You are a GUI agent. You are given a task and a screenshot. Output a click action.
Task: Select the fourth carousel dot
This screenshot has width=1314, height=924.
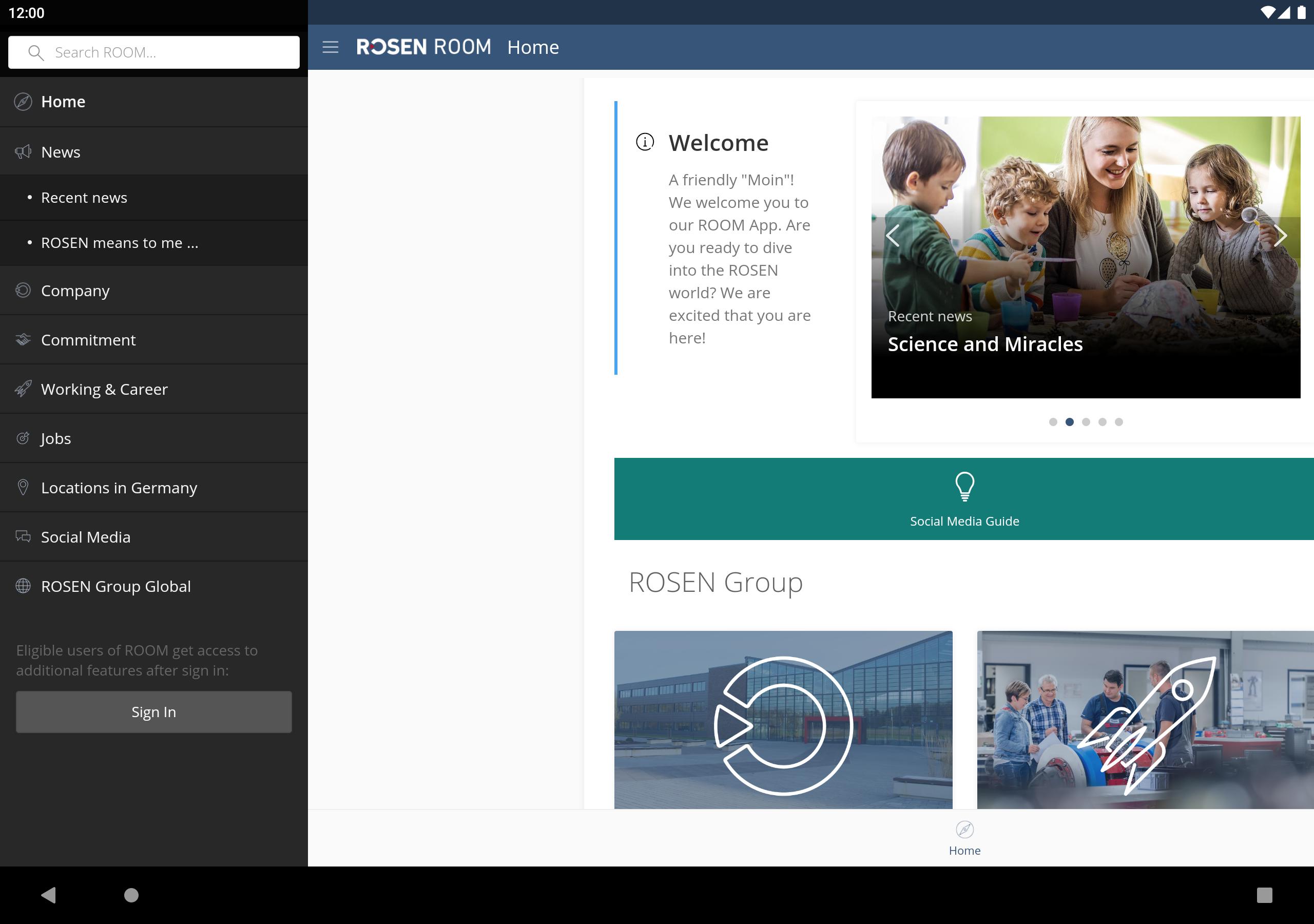(1102, 422)
